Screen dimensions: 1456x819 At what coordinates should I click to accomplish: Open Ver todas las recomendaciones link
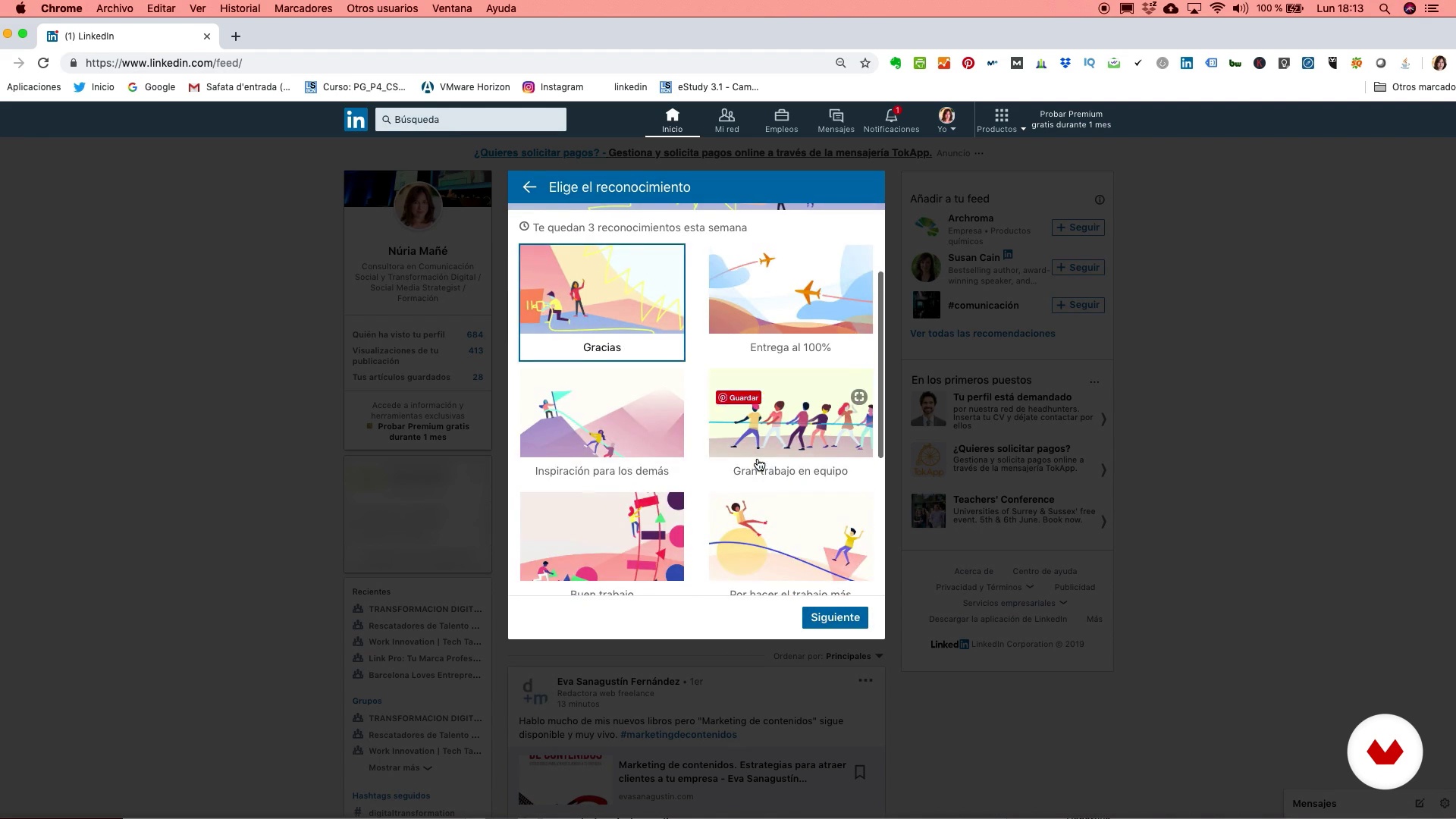coord(982,334)
